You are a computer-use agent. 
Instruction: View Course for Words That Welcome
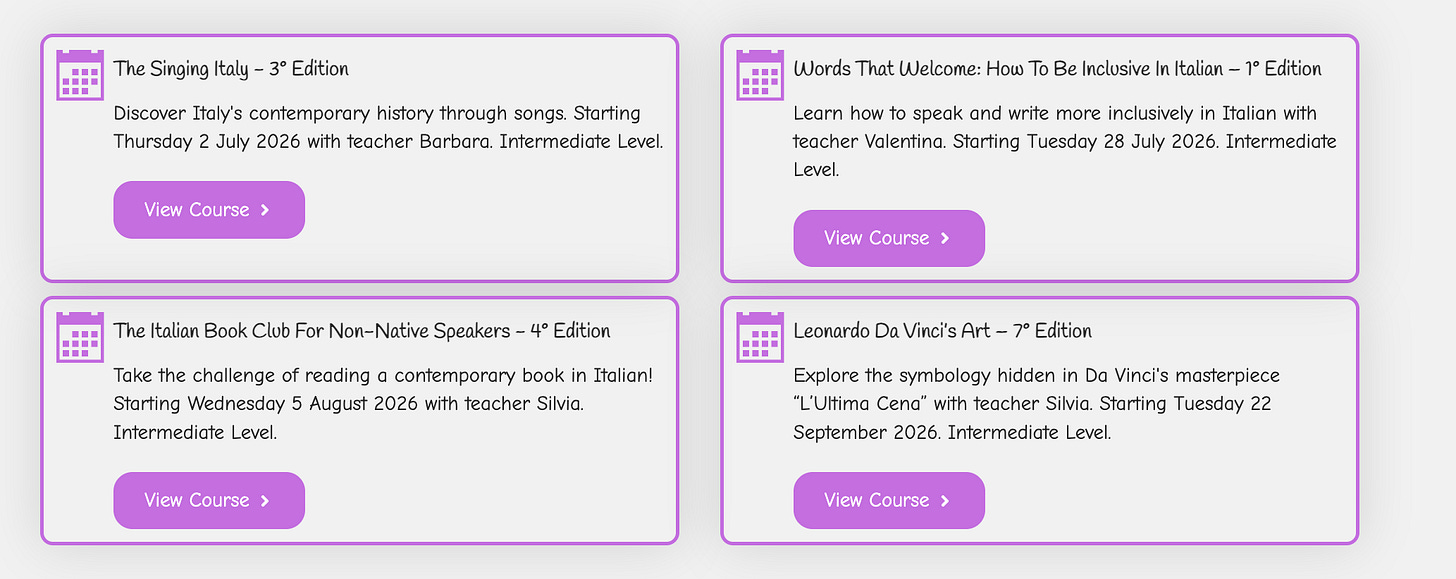[889, 239]
